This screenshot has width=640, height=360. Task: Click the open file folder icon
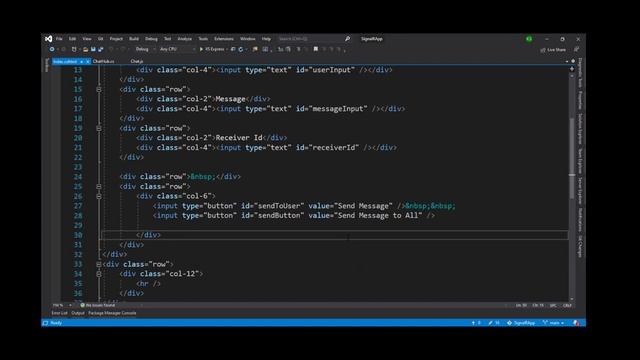pyautogui.click(x=85, y=49)
